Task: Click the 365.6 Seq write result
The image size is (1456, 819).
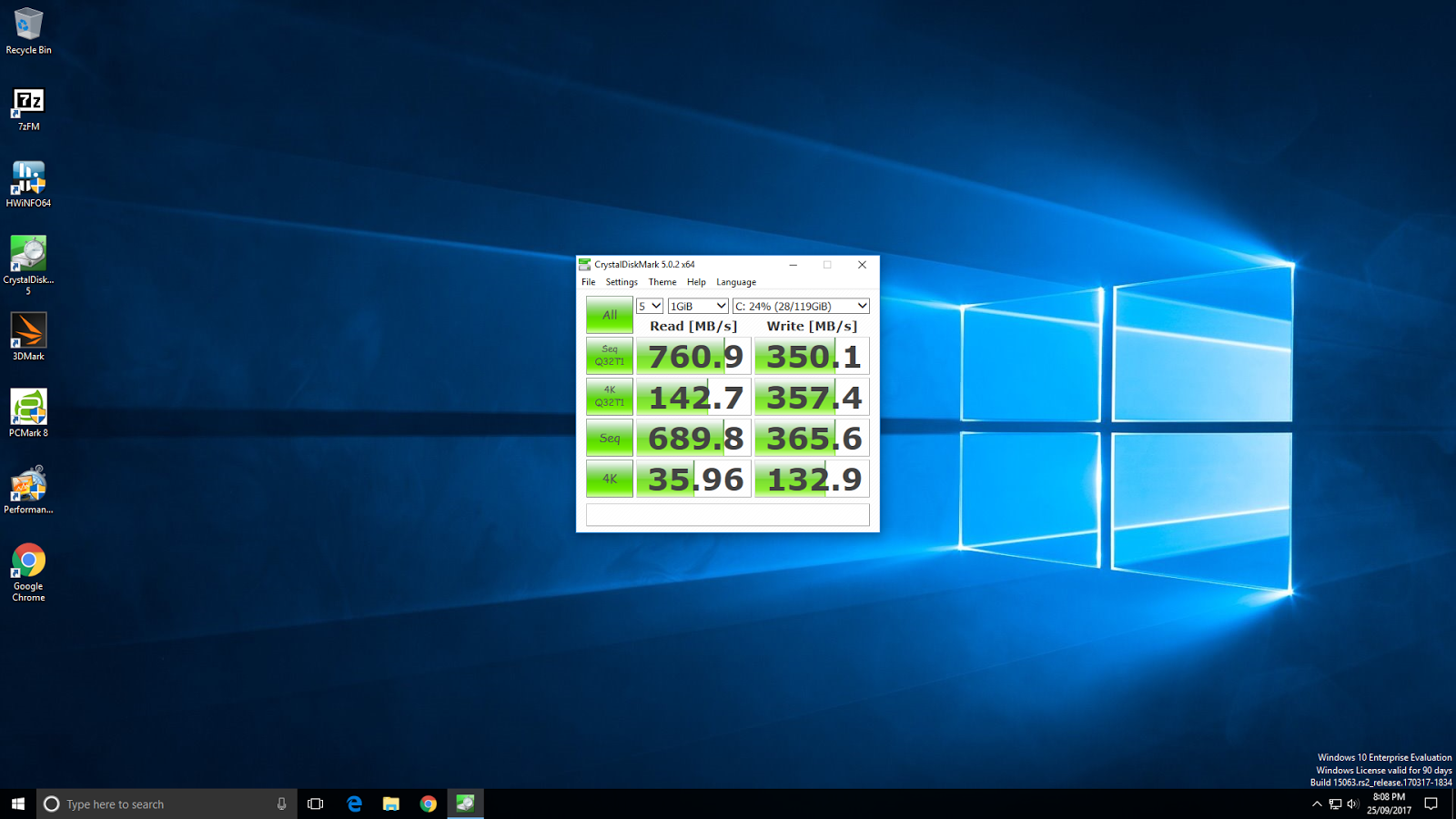Action: pyautogui.click(x=812, y=438)
